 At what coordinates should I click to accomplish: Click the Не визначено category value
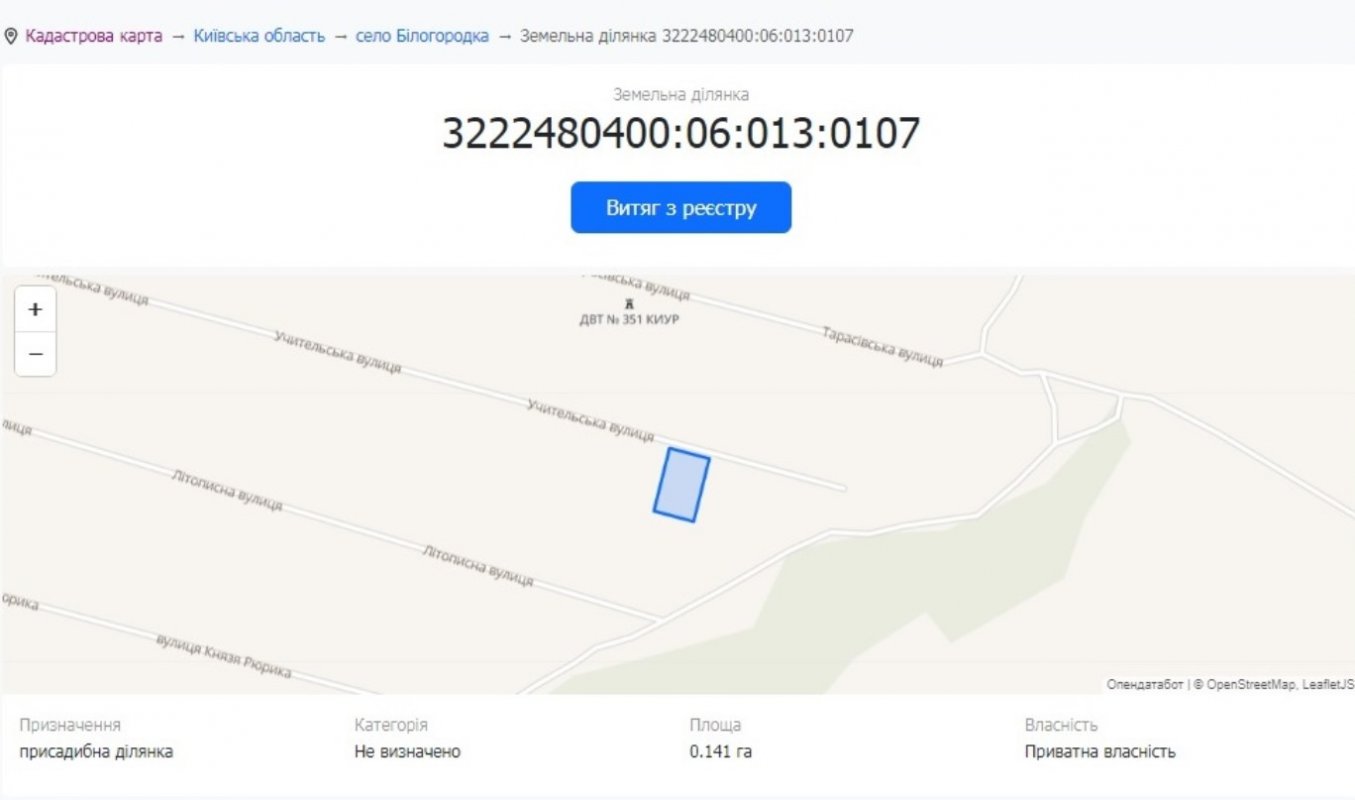[407, 752]
